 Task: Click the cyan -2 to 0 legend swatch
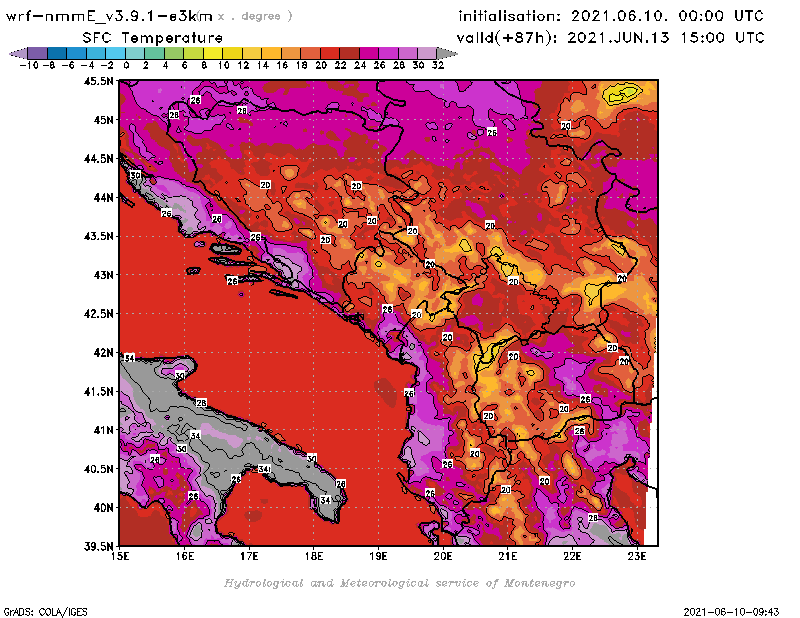(x=116, y=53)
